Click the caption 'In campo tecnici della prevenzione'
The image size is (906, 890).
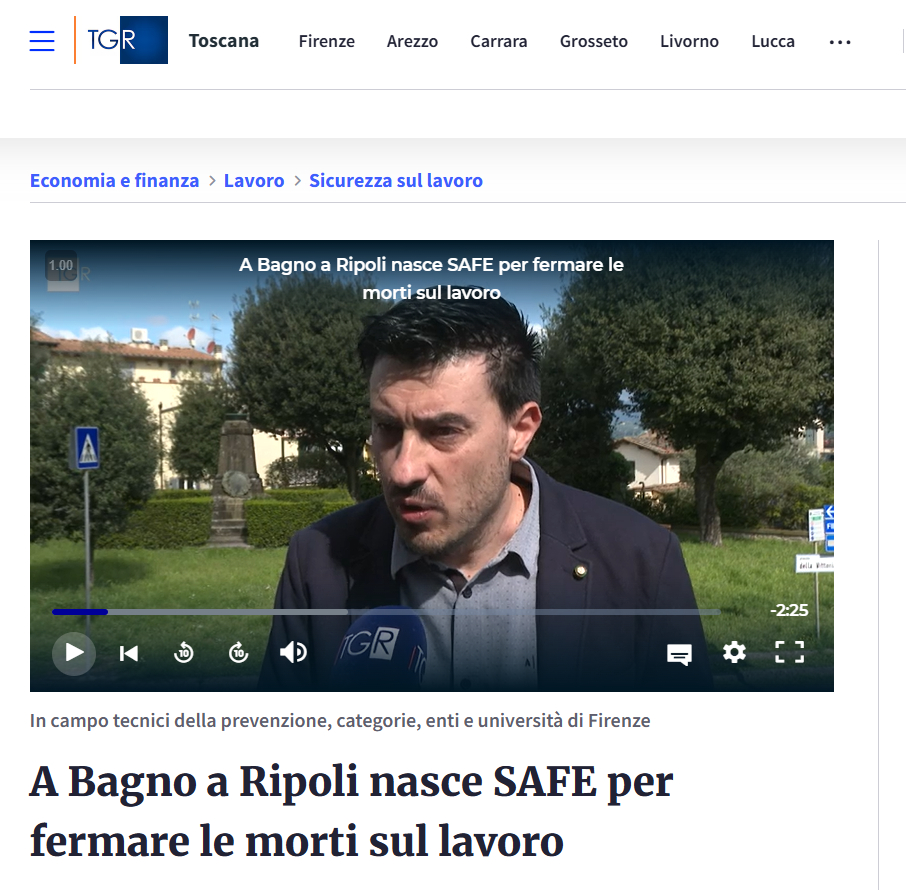click(x=340, y=721)
